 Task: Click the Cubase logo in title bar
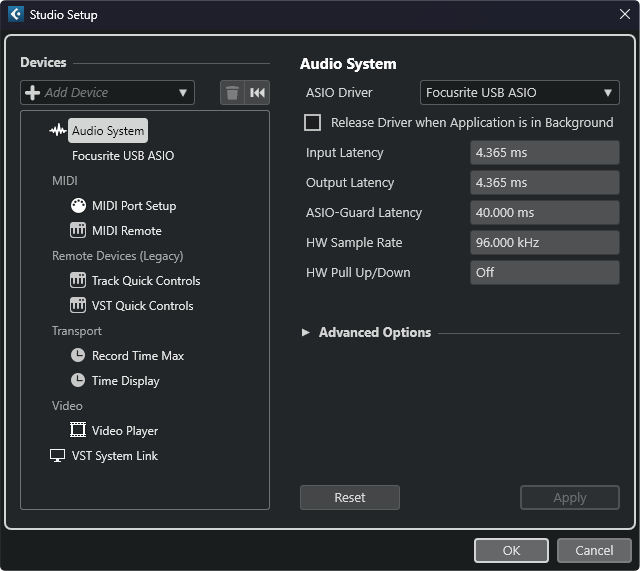16,14
